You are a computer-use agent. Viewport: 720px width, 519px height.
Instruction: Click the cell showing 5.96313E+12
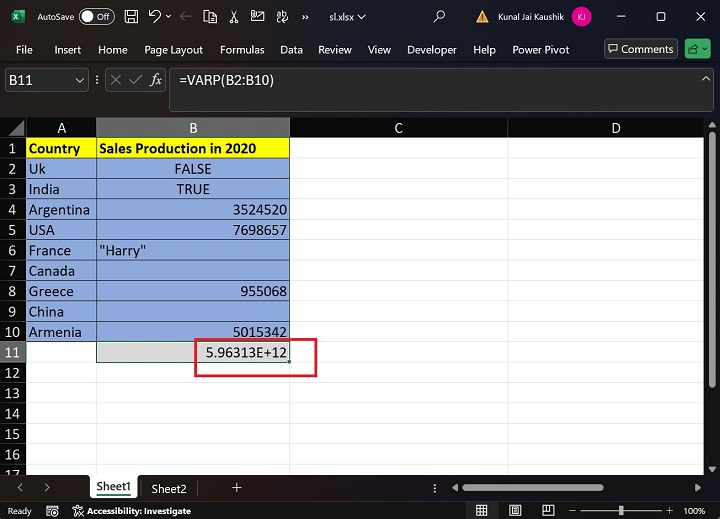coord(193,352)
